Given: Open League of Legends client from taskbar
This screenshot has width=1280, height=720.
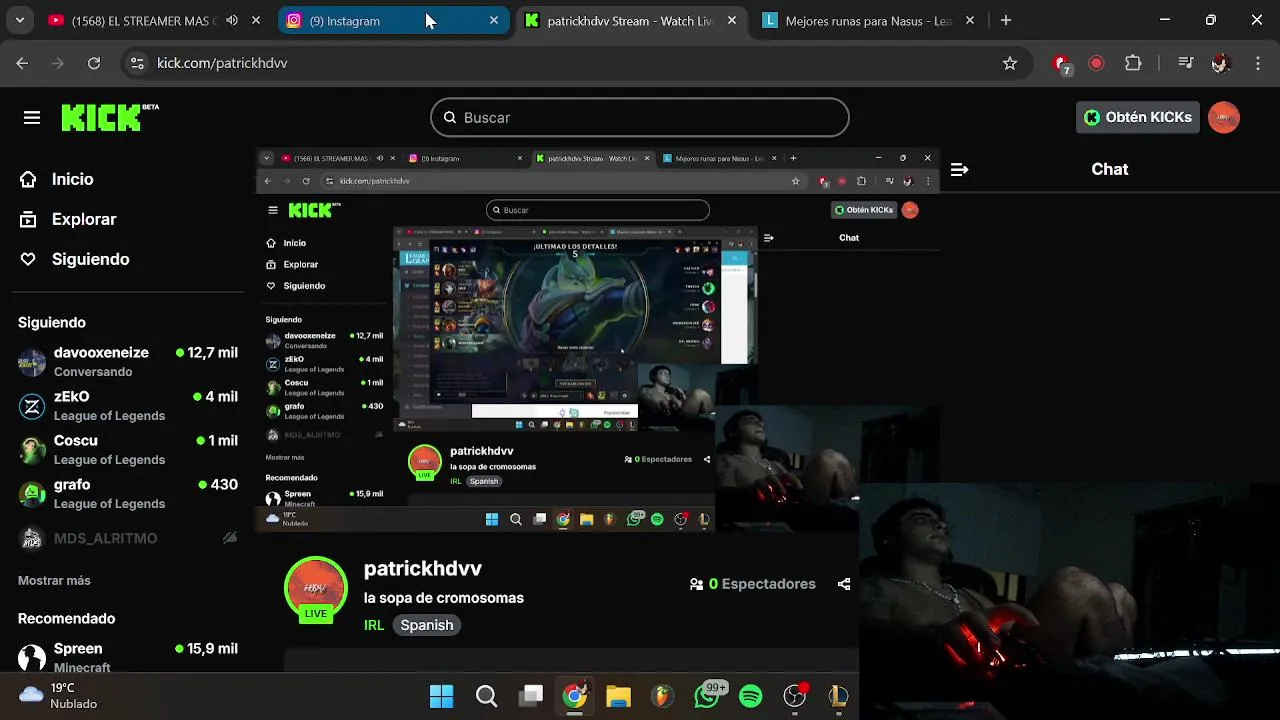Looking at the screenshot, I should pyautogui.click(x=838, y=696).
